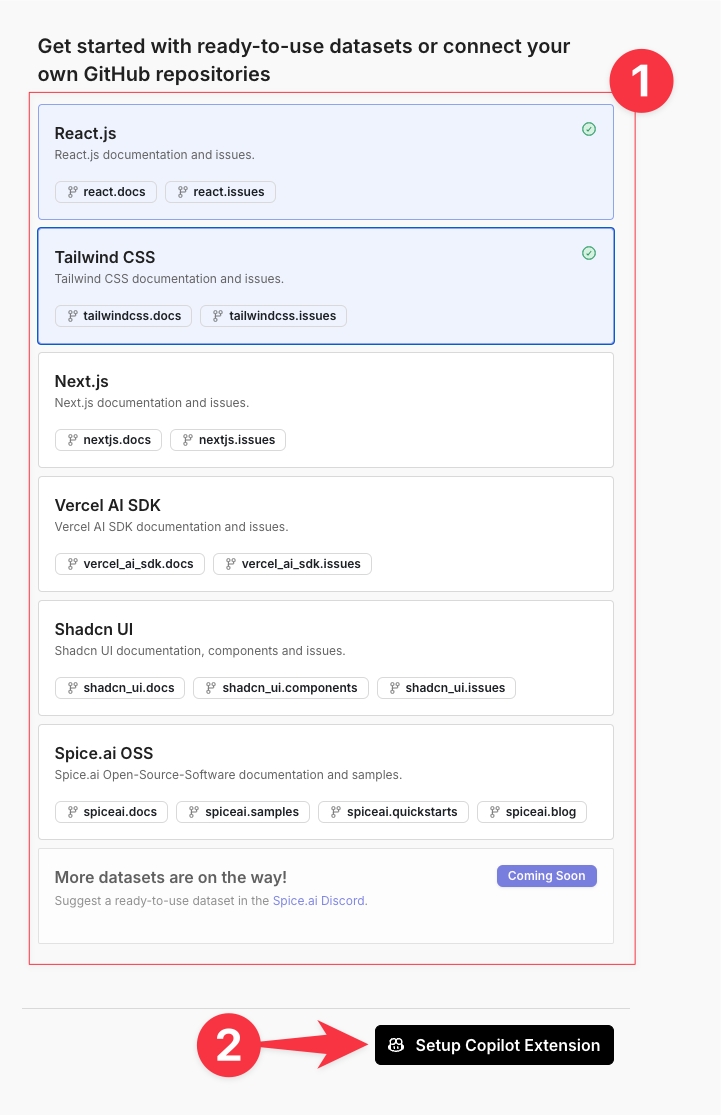Image resolution: width=721 pixels, height=1115 pixels.
Task: Click the Copilot icon on setup button
Action: (396, 1045)
